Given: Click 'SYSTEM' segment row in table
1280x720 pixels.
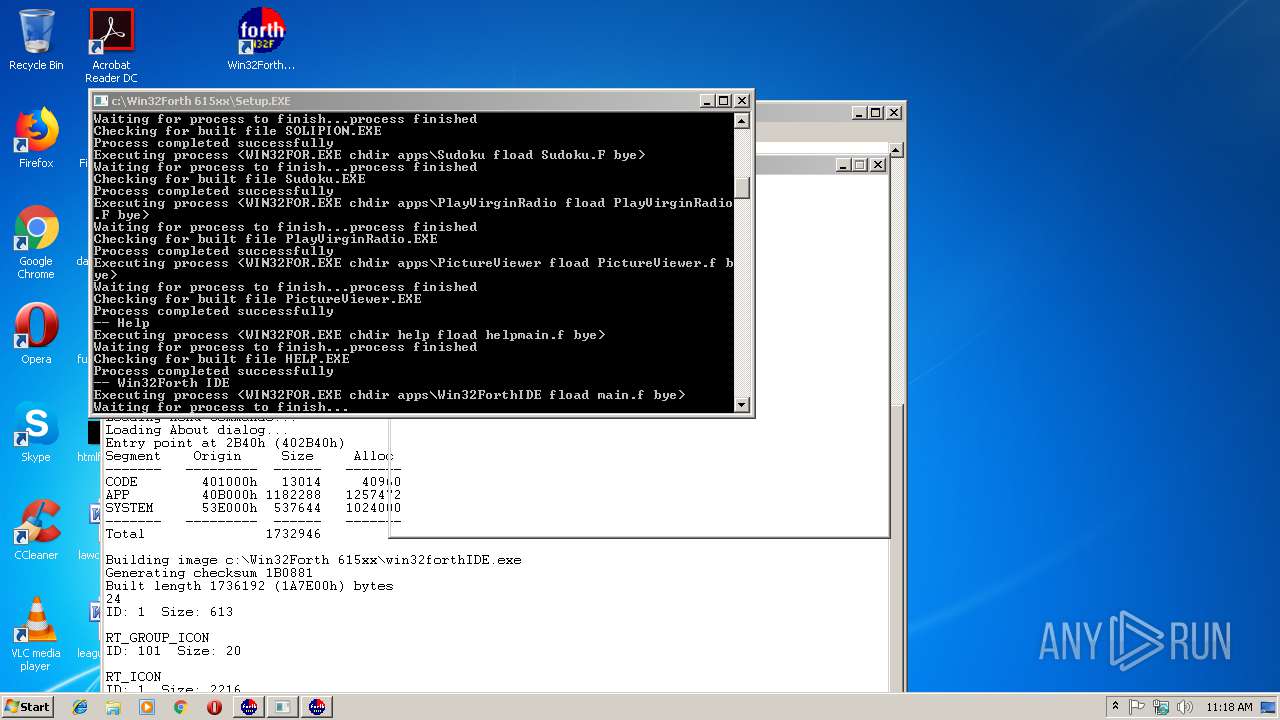Looking at the screenshot, I should [252, 508].
